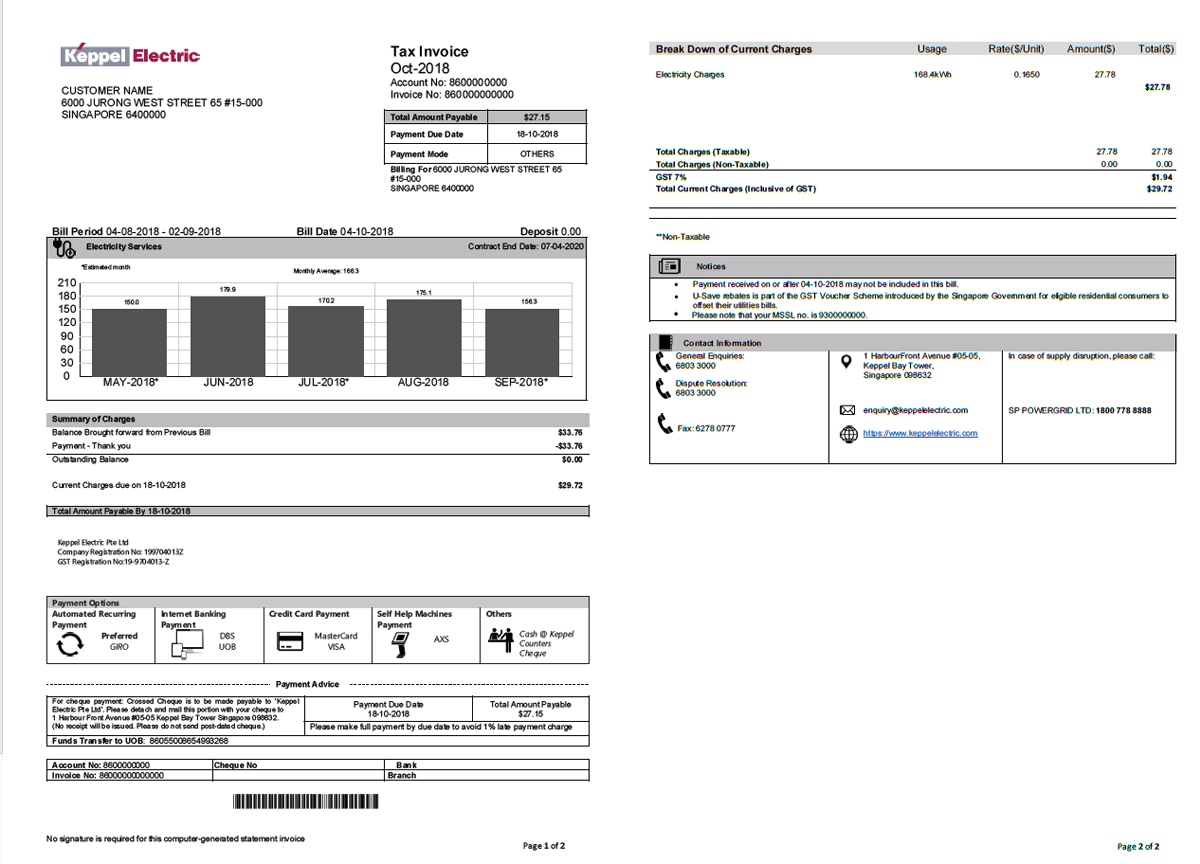Click the plug icon beside Electricity Services
Viewport: 1200px width, 864px height.
pyautogui.click(x=66, y=247)
